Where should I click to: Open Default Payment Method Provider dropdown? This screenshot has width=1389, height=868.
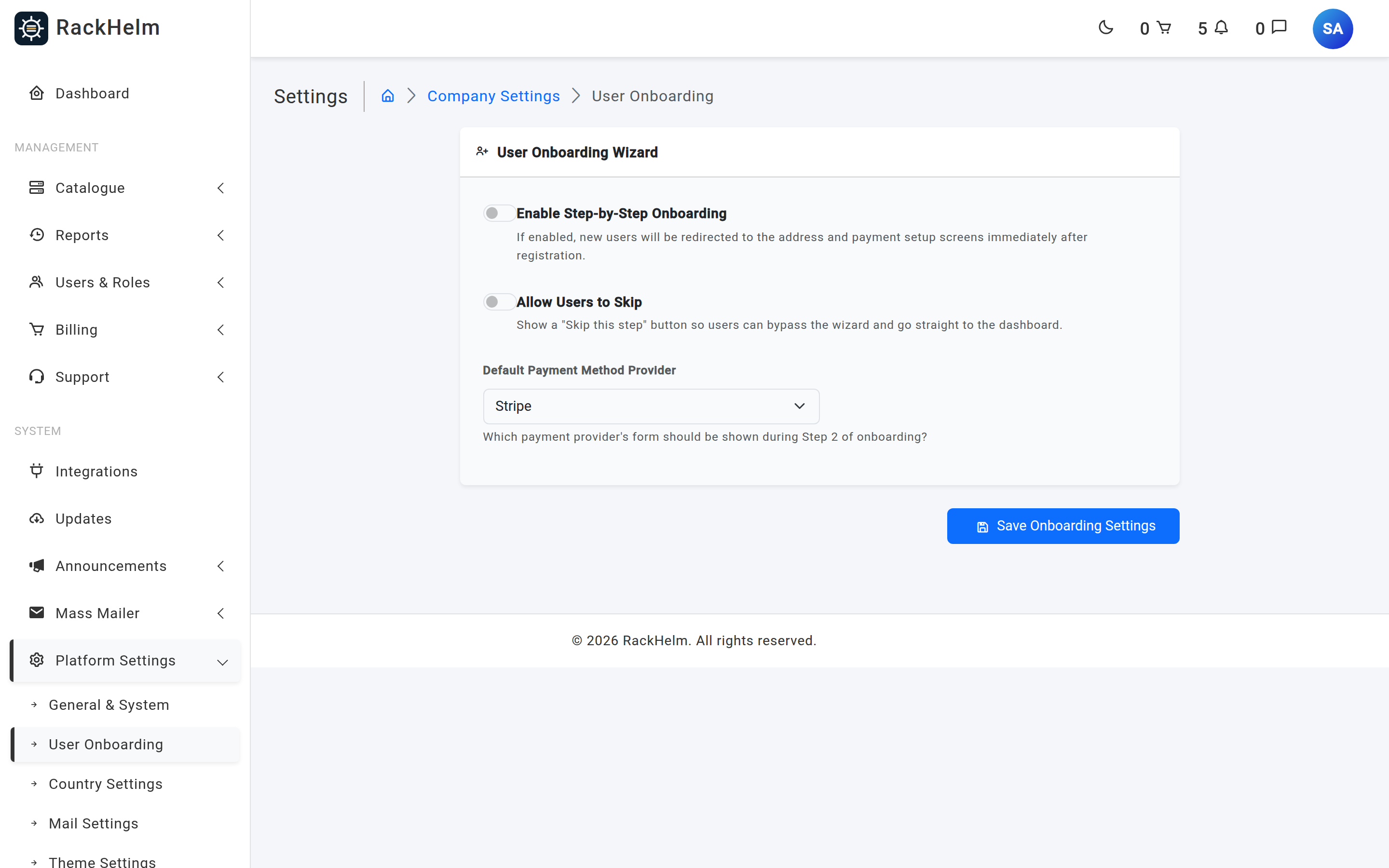[x=651, y=407]
